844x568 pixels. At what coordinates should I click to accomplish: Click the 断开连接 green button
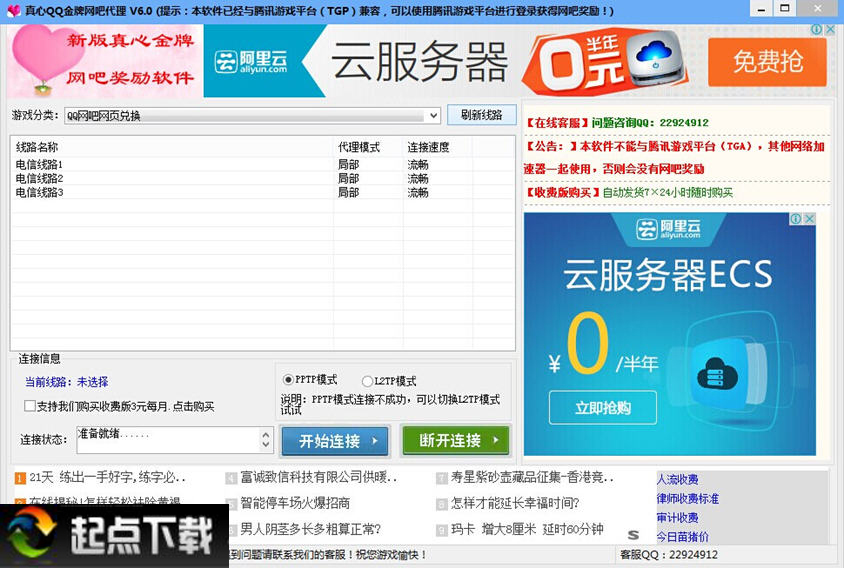455,440
